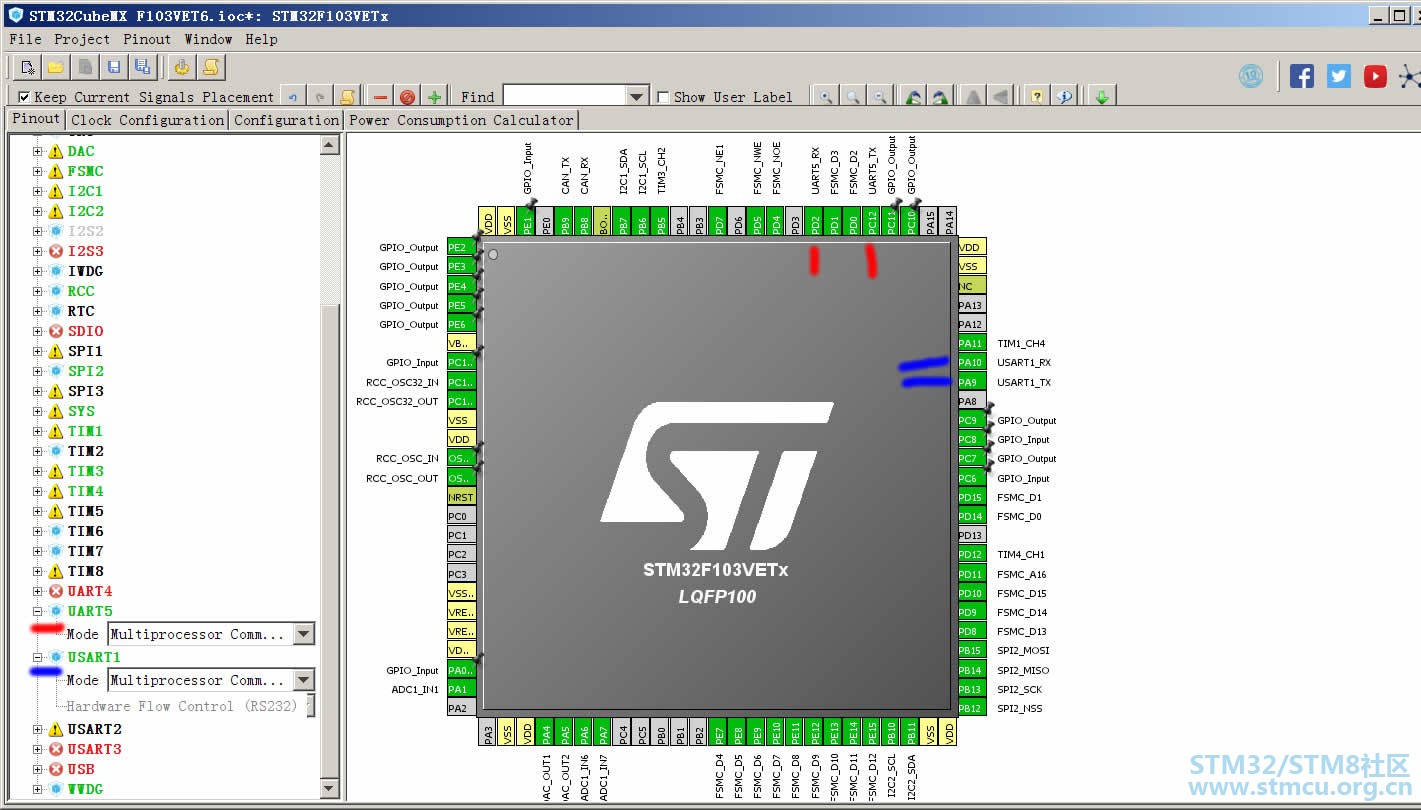Click the Undo arrow icon
The height and width of the screenshot is (810, 1421).
click(x=293, y=97)
